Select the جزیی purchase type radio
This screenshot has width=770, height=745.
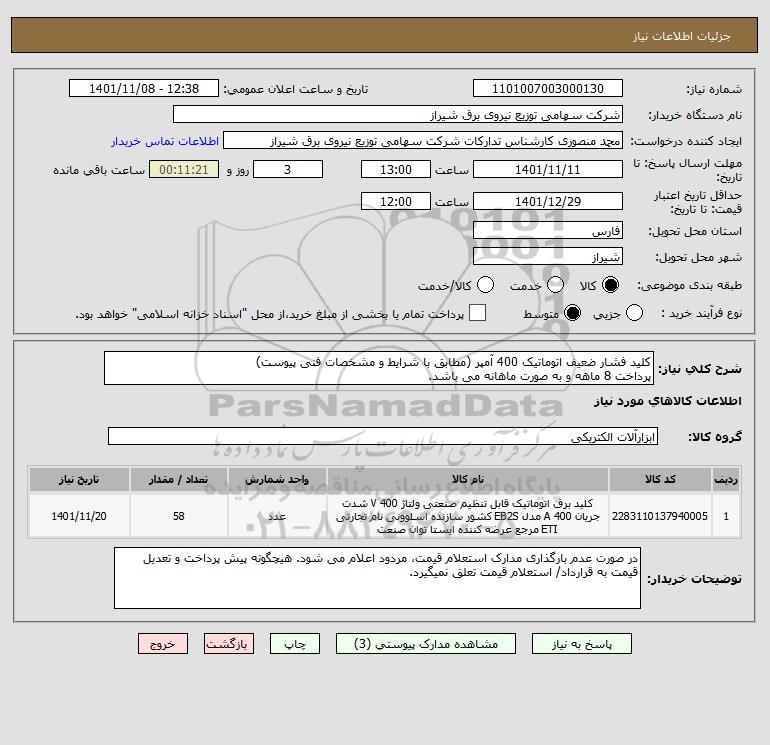634,313
